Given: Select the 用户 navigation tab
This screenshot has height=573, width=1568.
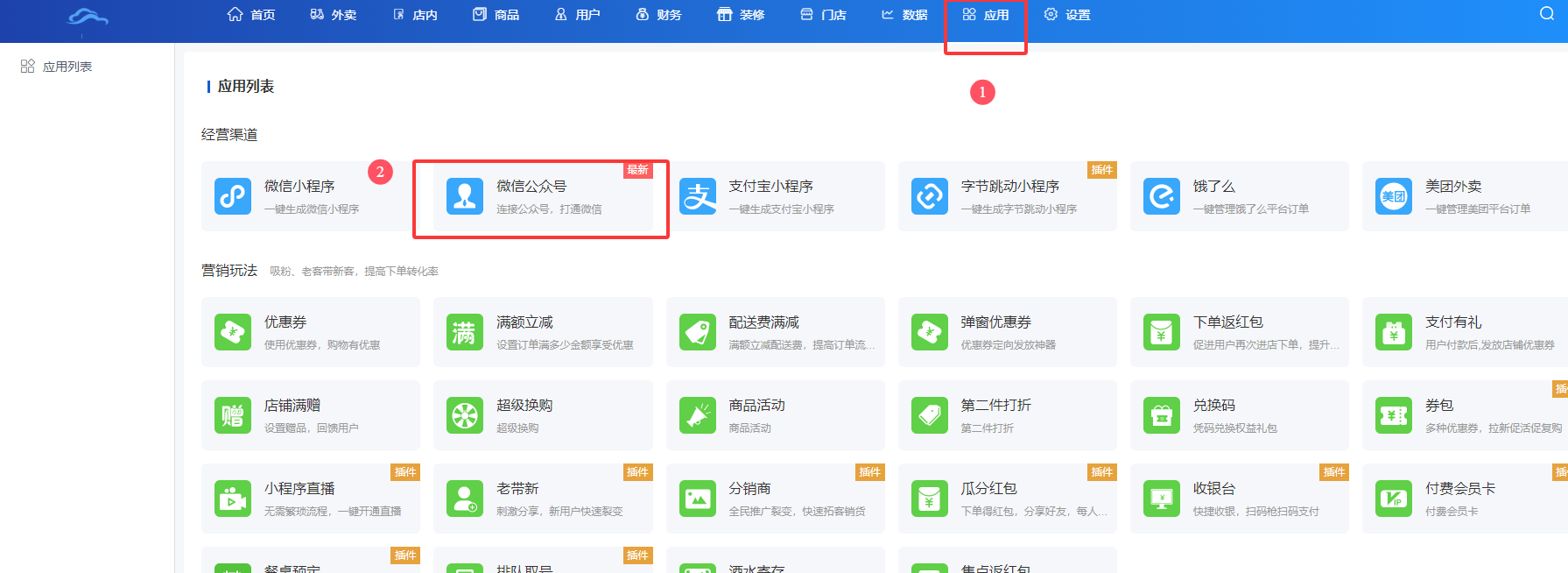Looking at the screenshot, I should 578,15.
